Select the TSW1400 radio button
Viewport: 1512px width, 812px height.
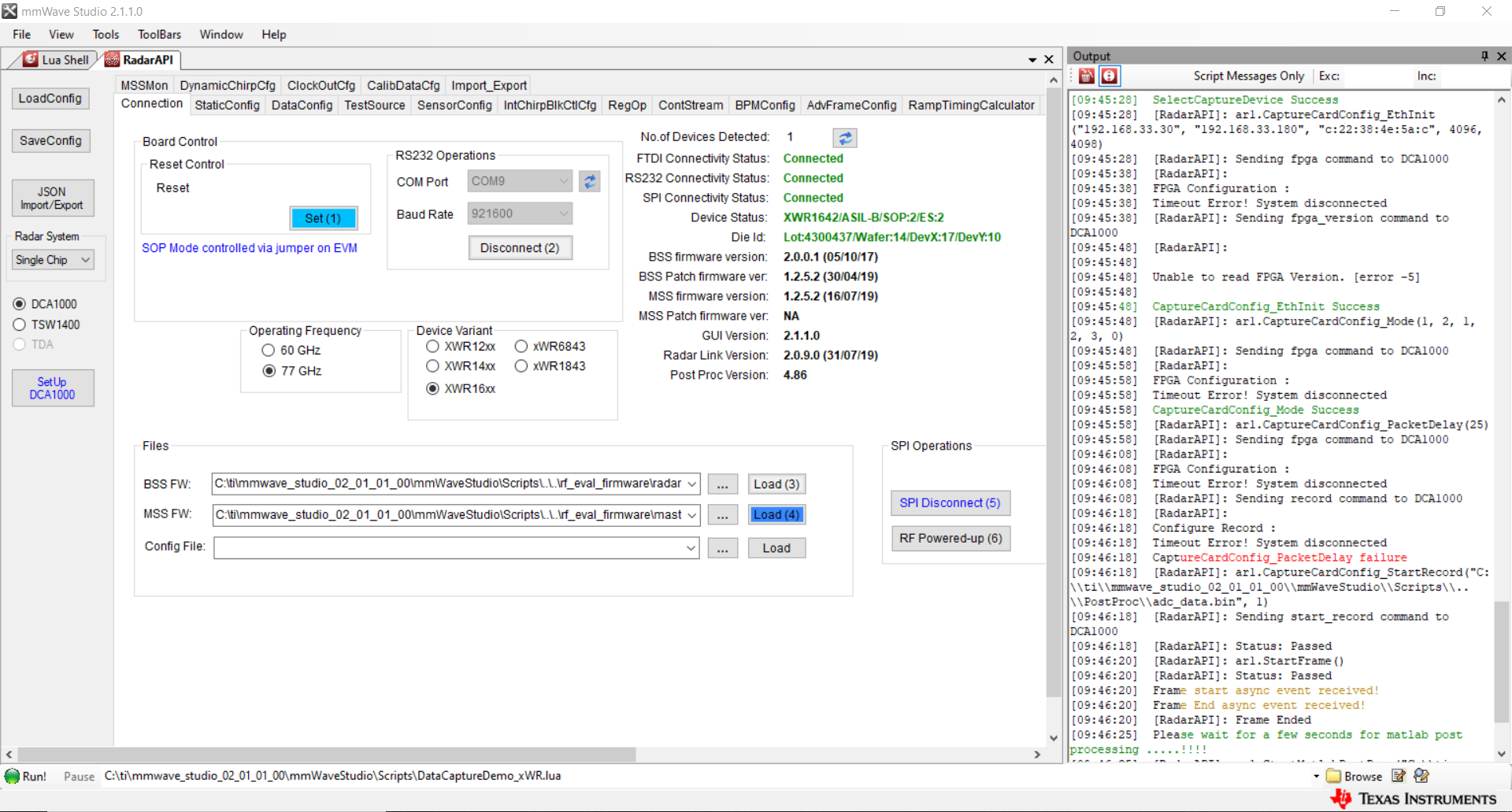click(x=20, y=324)
